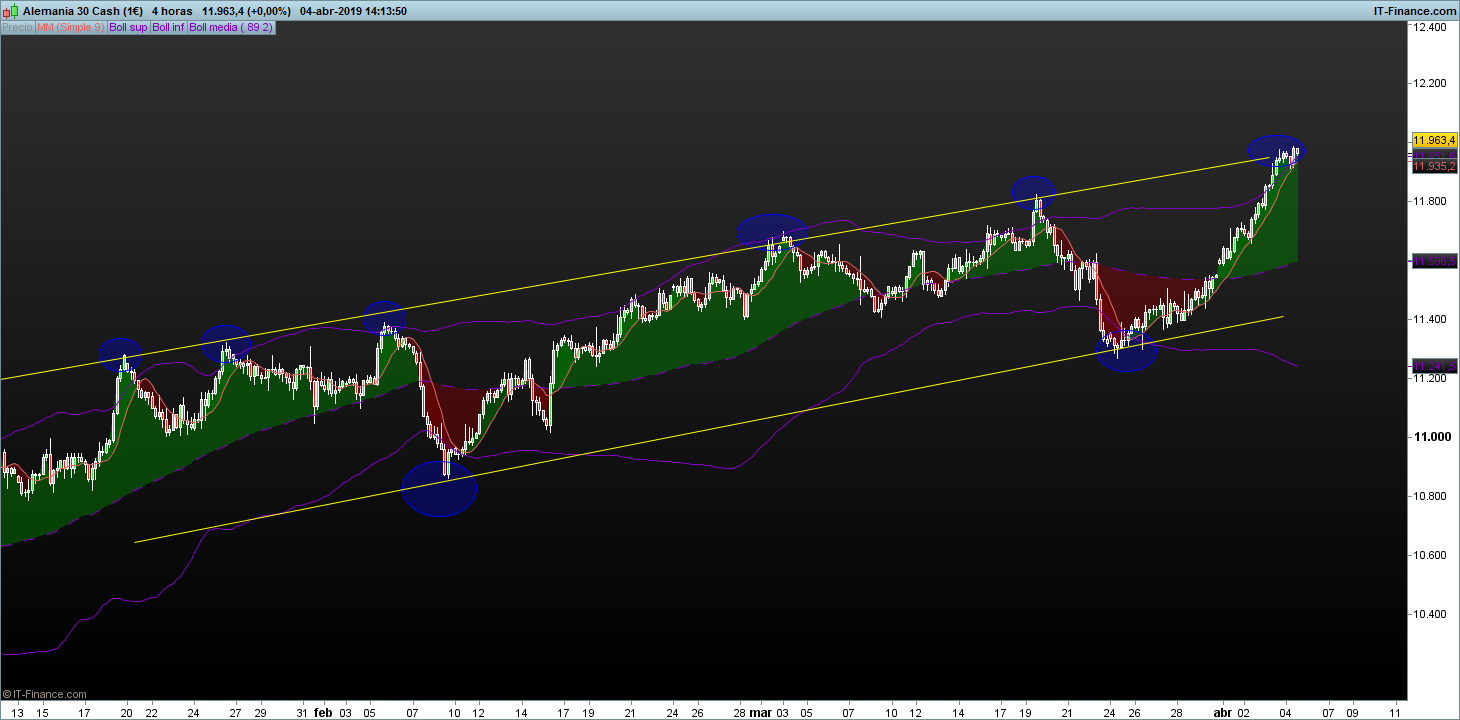The width and height of the screenshot is (1460, 720).
Task: Select the blue ellipse near January 20 peak
Action: pos(120,352)
